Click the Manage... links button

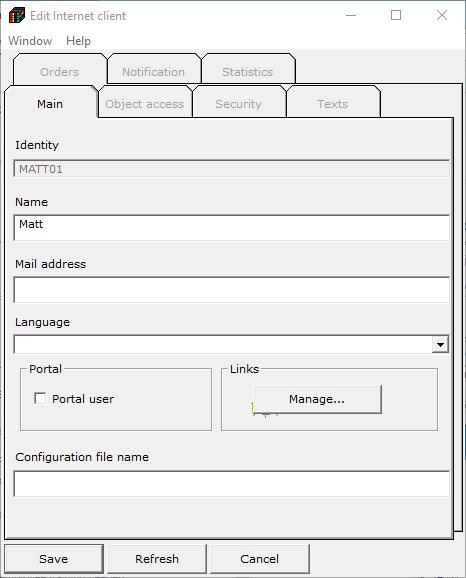pyautogui.click(x=317, y=399)
